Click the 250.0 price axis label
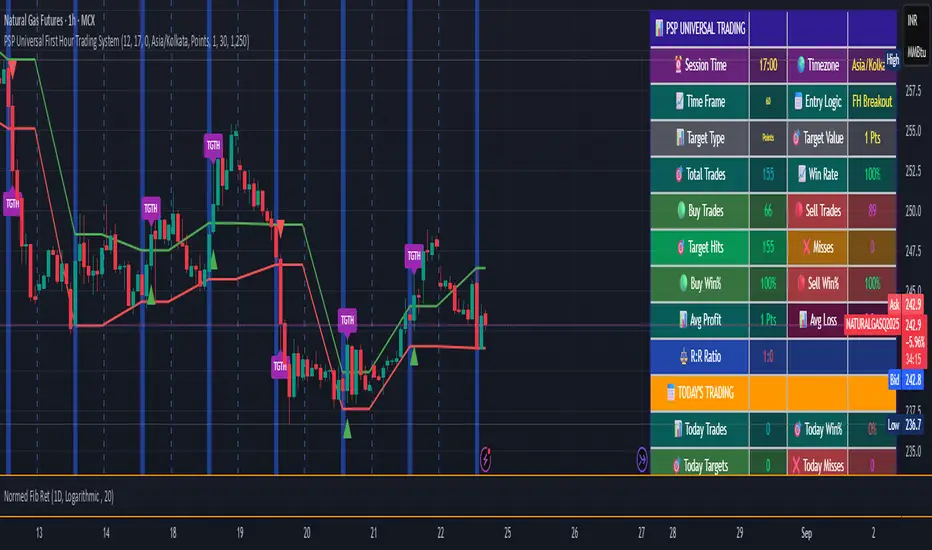This screenshot has height=550, width=932. click(913, 210)
